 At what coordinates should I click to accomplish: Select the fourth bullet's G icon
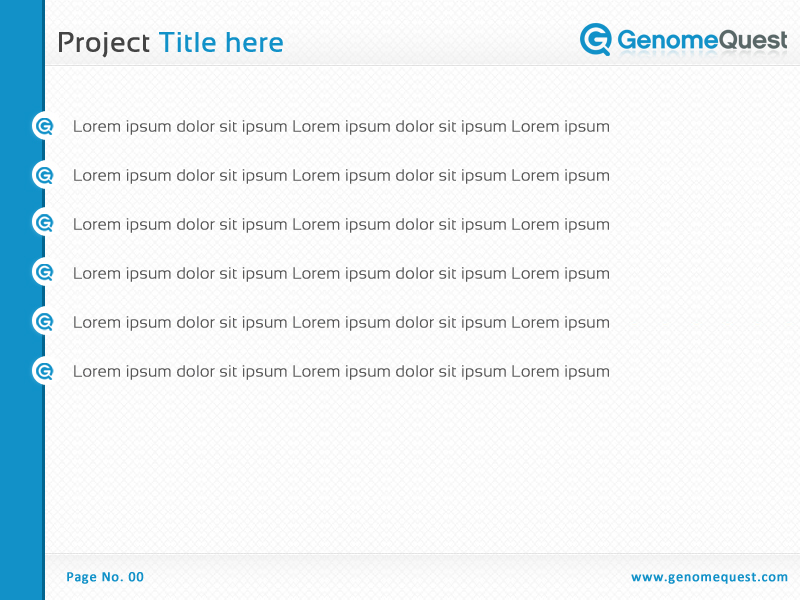(x=44, y=272)
